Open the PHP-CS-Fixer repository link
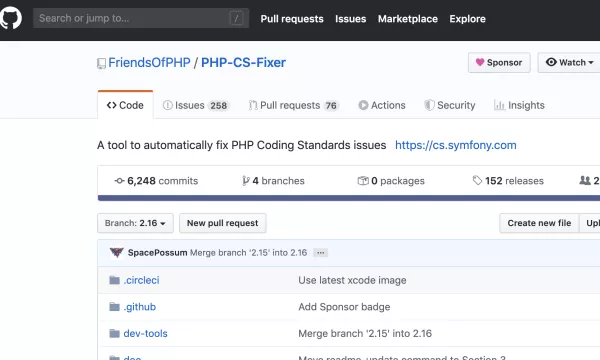Viewport: 600px width, 360px height. (x=243, y=62)
